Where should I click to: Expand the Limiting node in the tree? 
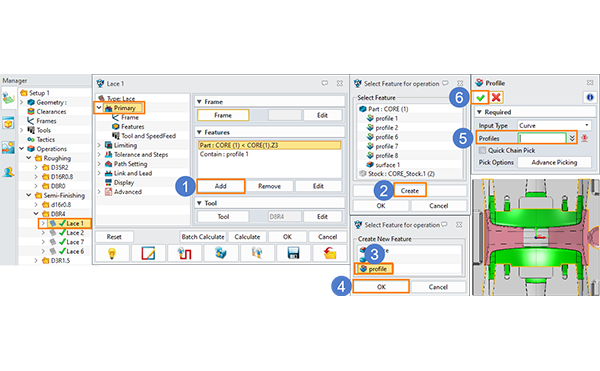99,145
